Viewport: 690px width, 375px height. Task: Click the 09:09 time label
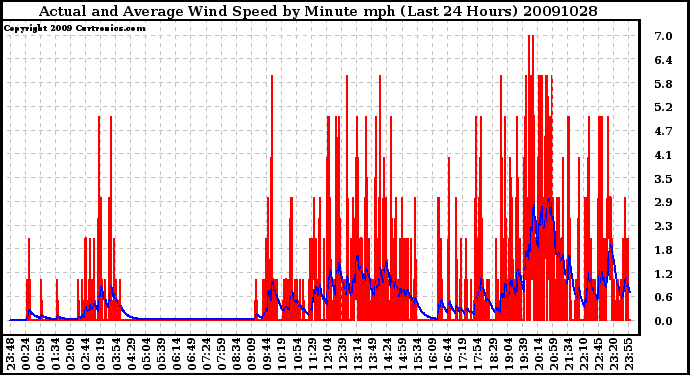pos(251,354)
